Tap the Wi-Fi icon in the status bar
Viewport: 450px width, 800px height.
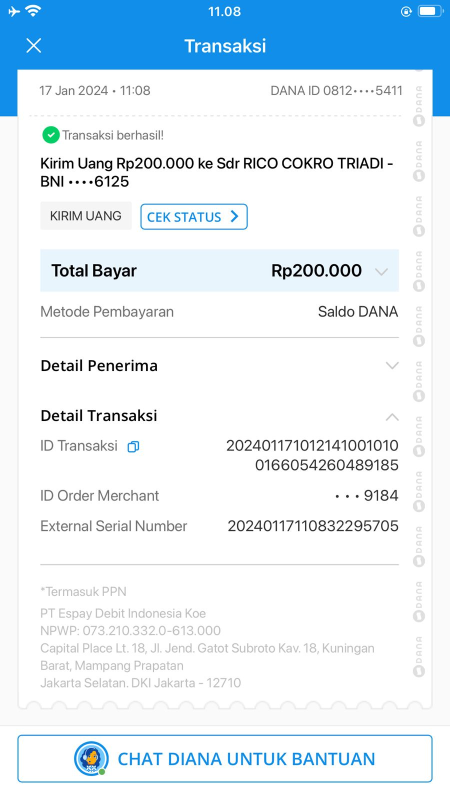click(x=34, y=11)
